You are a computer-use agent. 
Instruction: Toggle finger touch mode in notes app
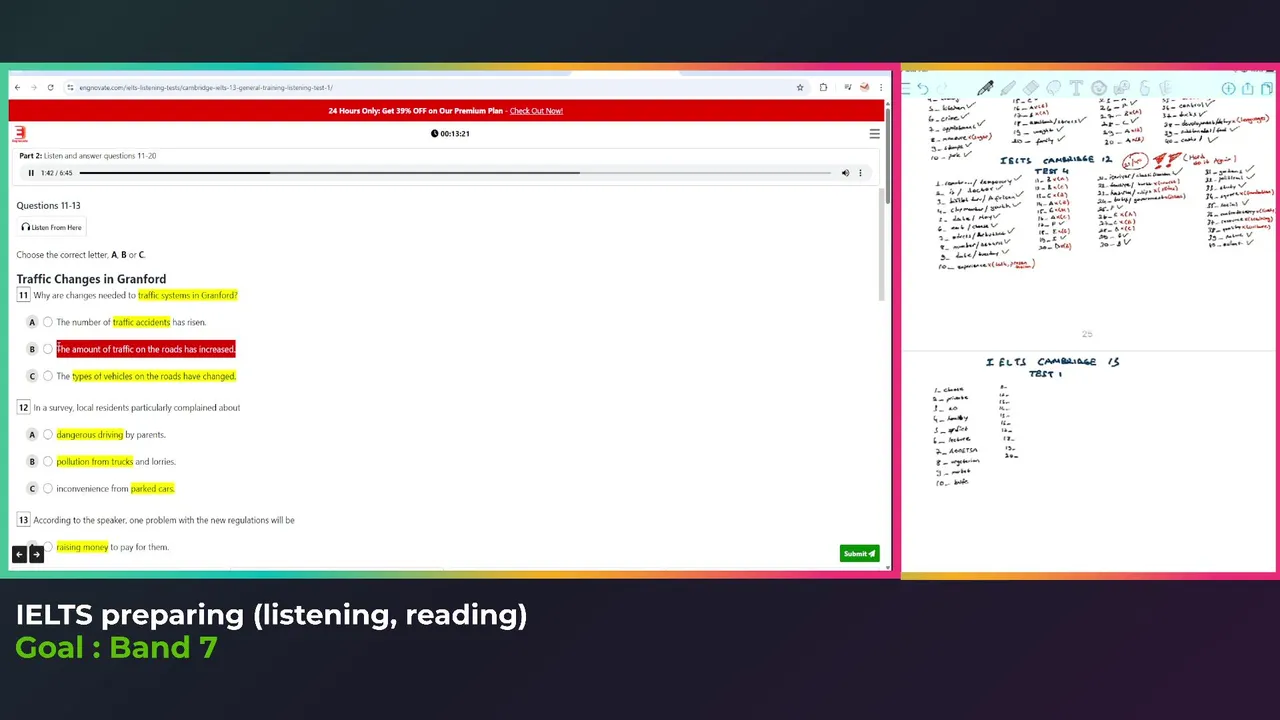click(1145, 88)
